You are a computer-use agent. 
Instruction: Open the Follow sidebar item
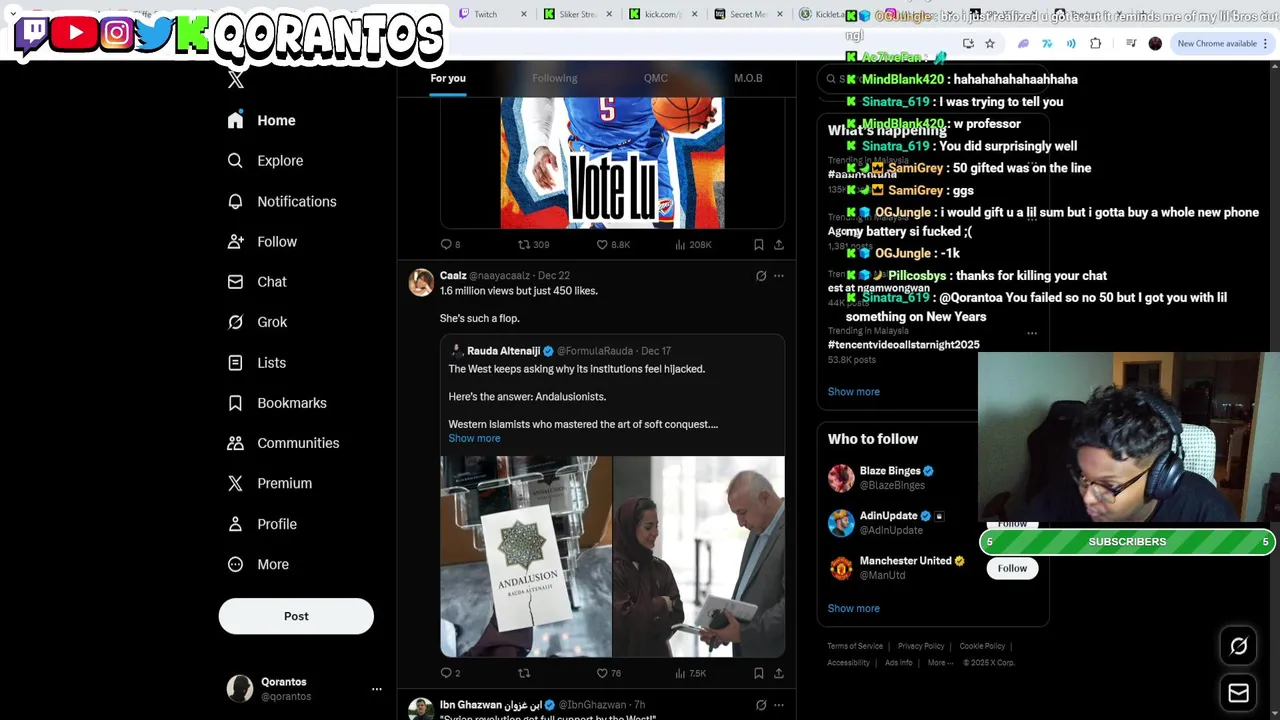pos(262,241)
